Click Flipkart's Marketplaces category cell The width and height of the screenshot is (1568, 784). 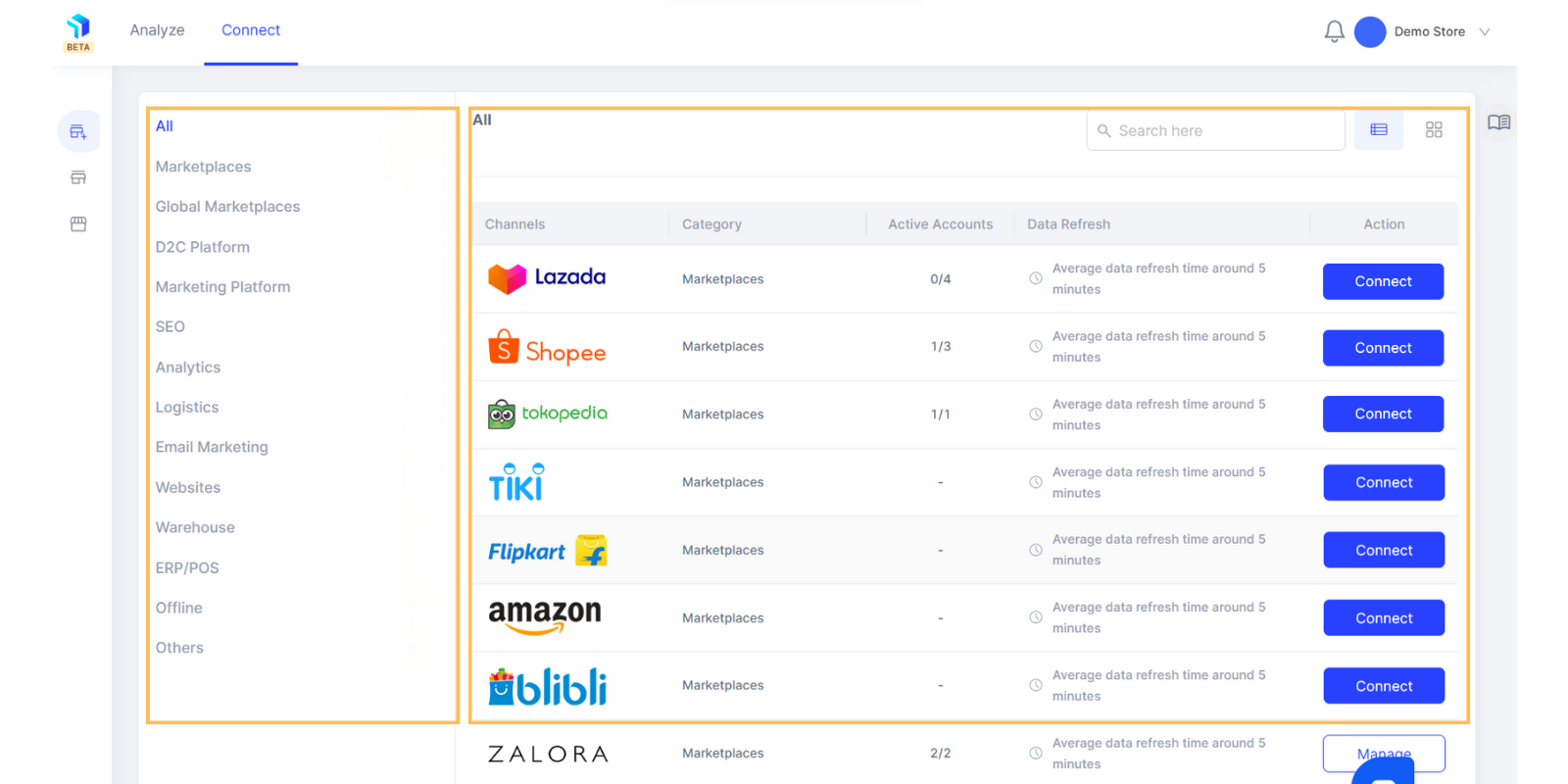click(722, 551)
